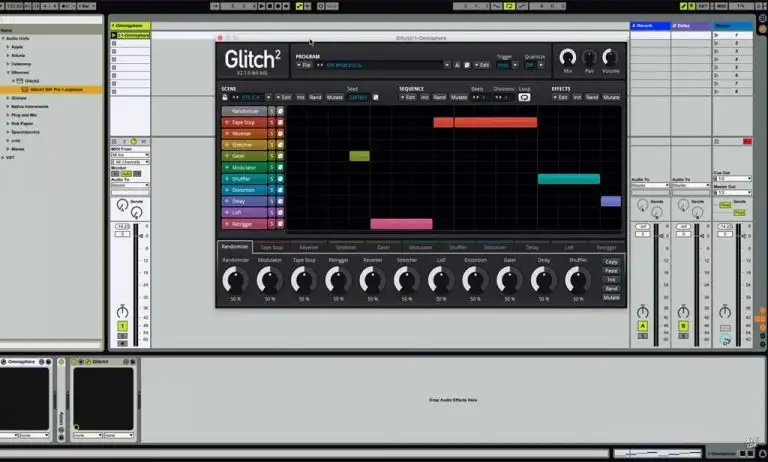The height and width of the screenshot is (462, 768).
Task: Select the teal Shuffler block in the sequencer
Action: point(569,179)
